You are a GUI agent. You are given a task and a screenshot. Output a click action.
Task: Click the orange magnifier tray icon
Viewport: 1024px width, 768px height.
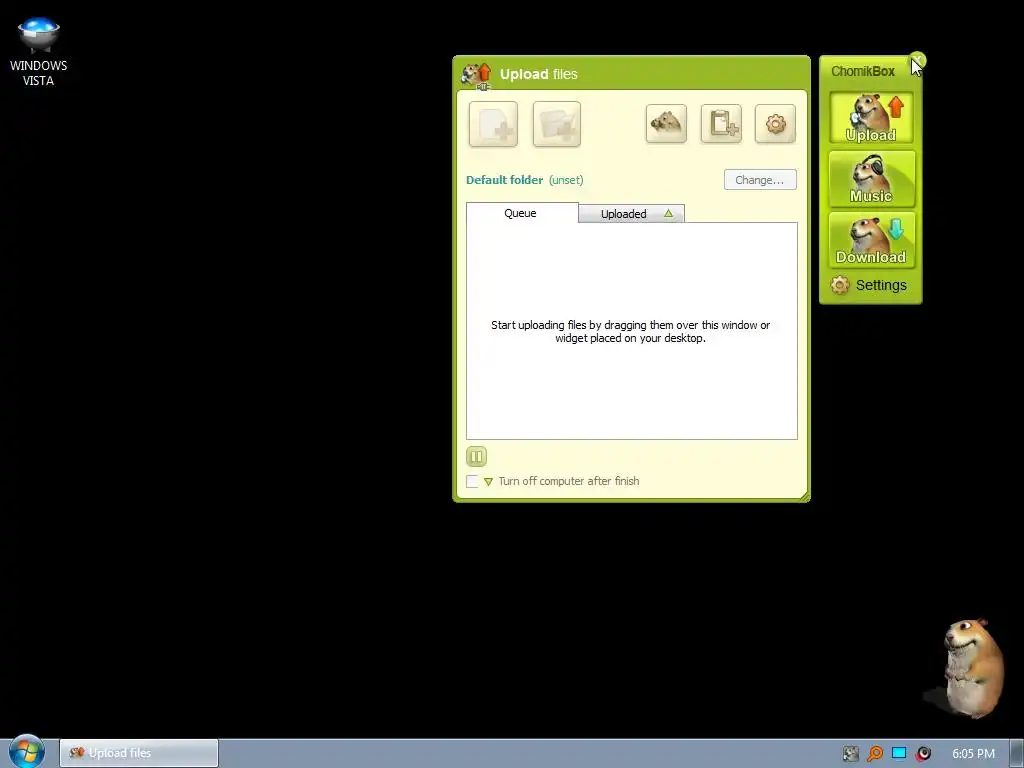pyautogui.click(x=875, y=754)
